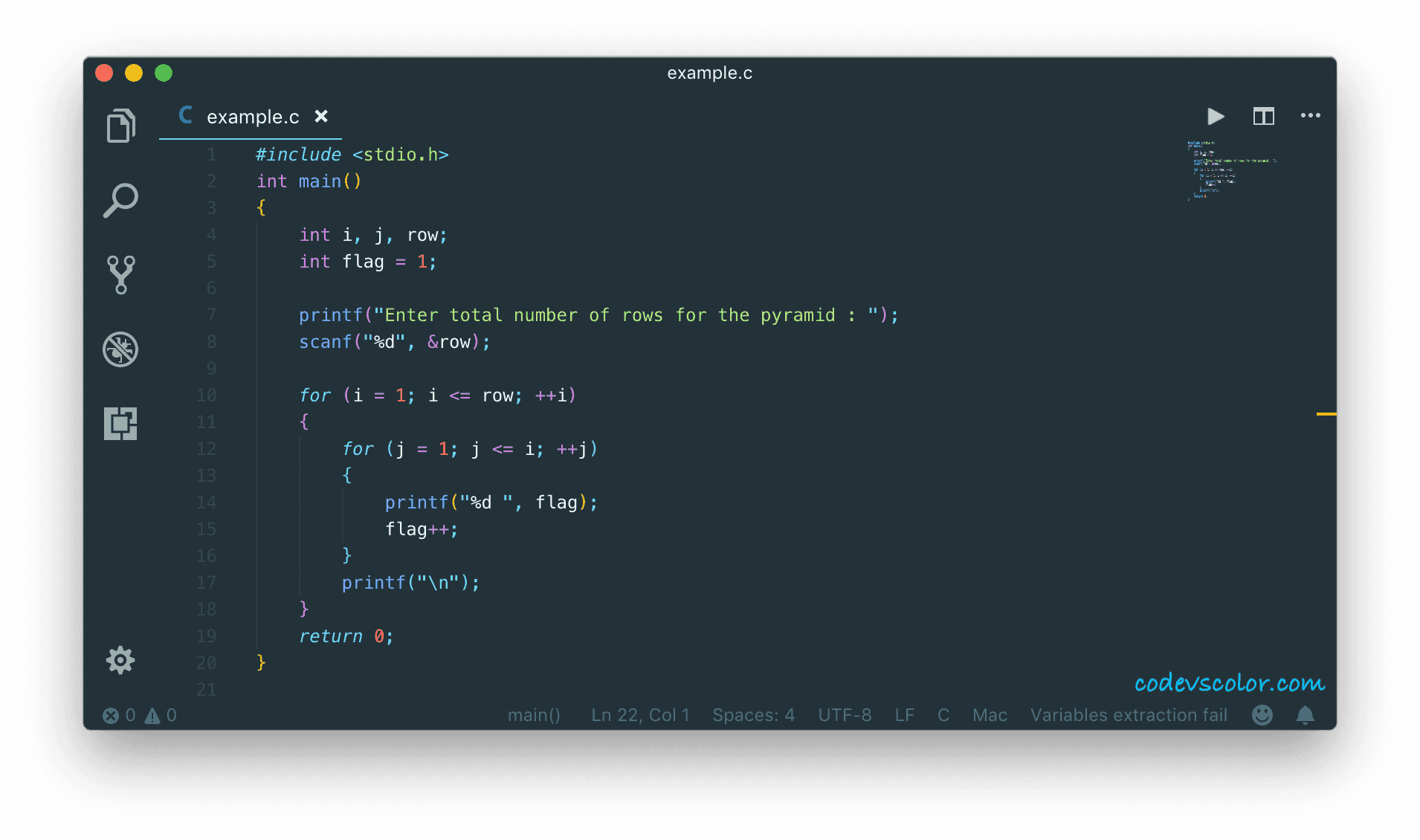Change encoding via UTF-8 indicator

(x=845, y=715)
